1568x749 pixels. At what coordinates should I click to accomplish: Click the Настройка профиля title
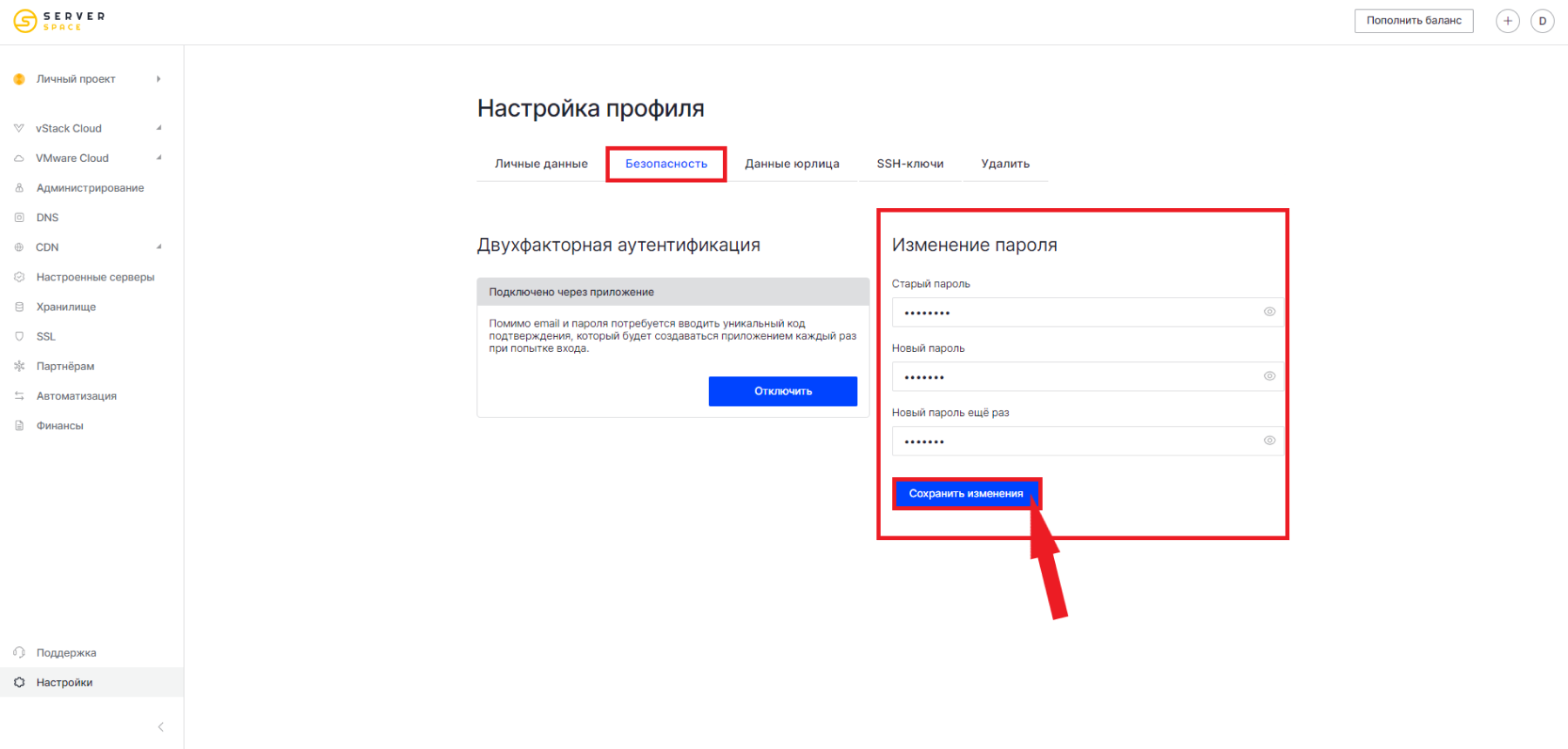[x=591, y=108]
